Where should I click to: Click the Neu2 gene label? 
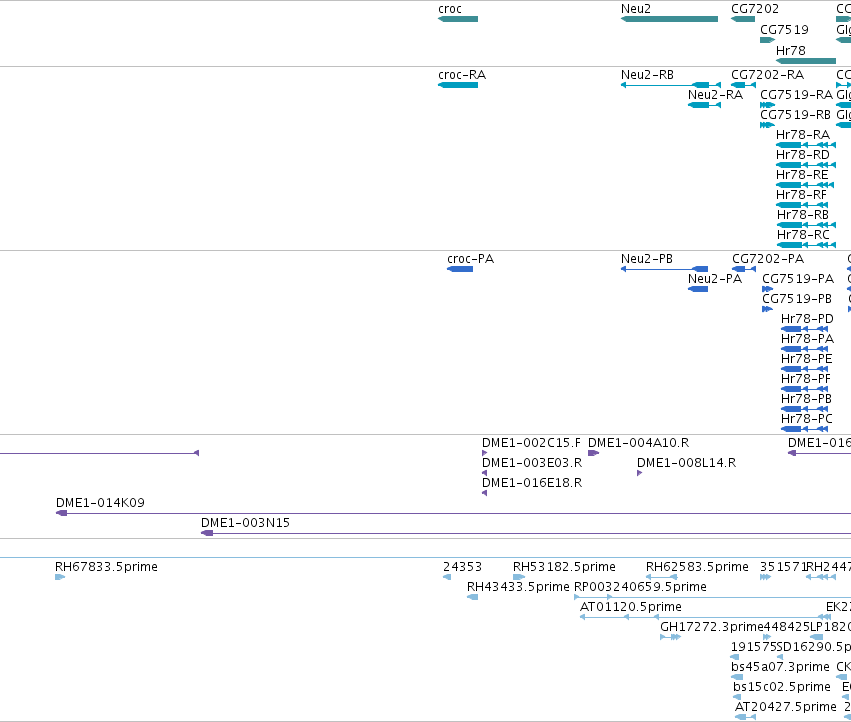click(636, 9)
